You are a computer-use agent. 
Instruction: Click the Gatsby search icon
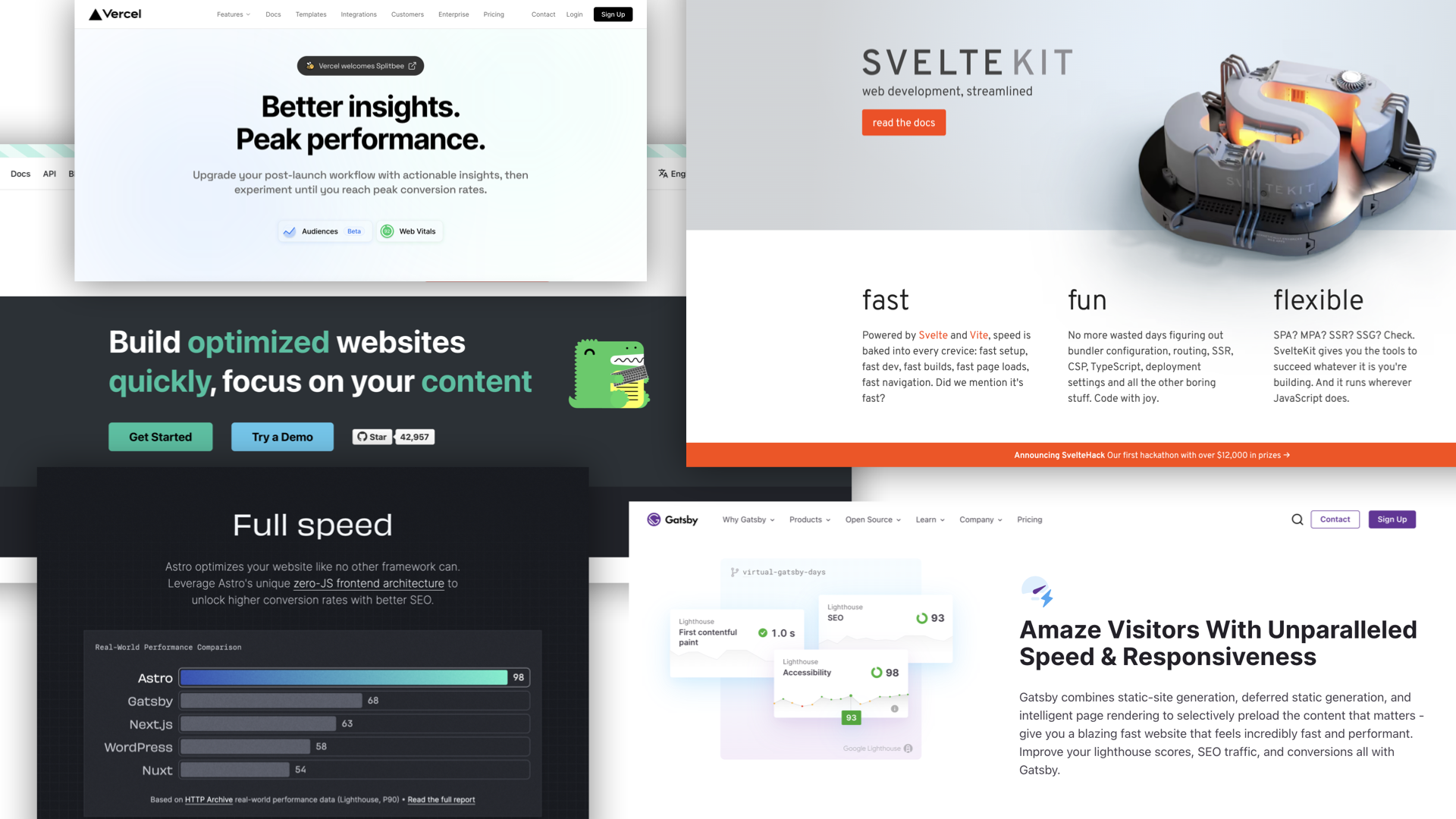tap(1297, 519)
